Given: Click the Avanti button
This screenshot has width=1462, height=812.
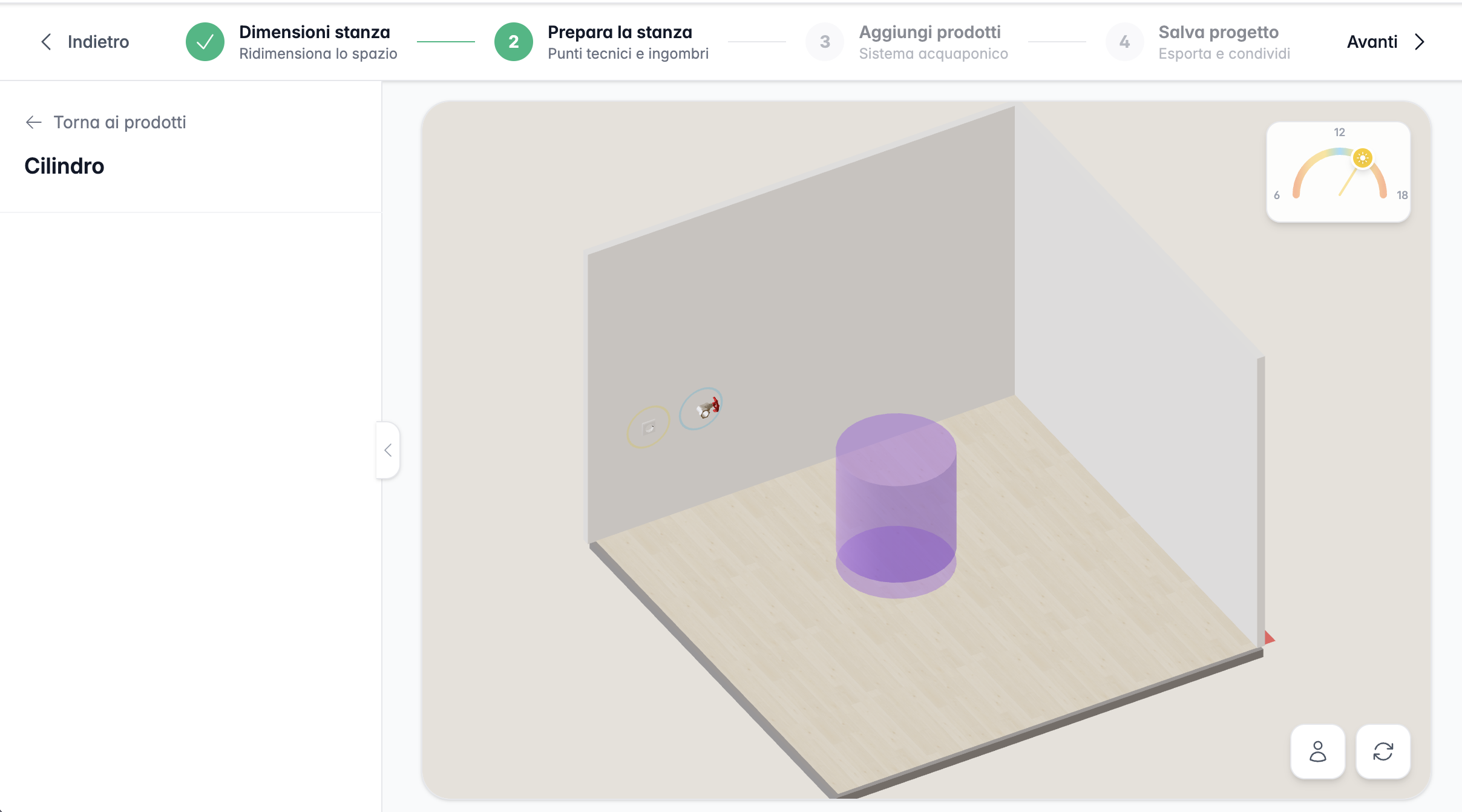Looking at the screenshot, I should pos(1372,41).
